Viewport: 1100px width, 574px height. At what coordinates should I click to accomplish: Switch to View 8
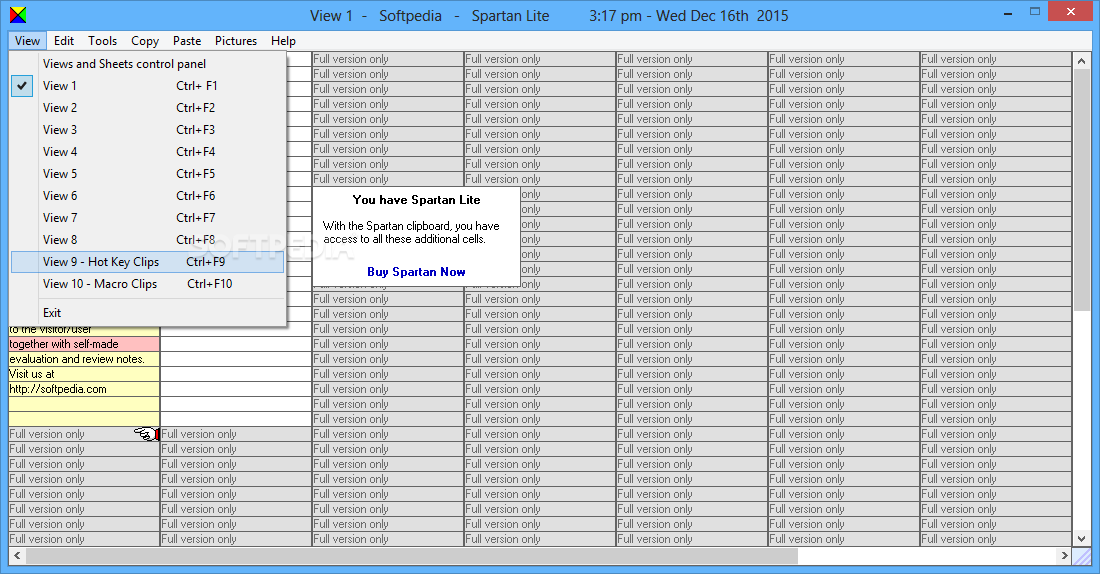tap(147, 239)
